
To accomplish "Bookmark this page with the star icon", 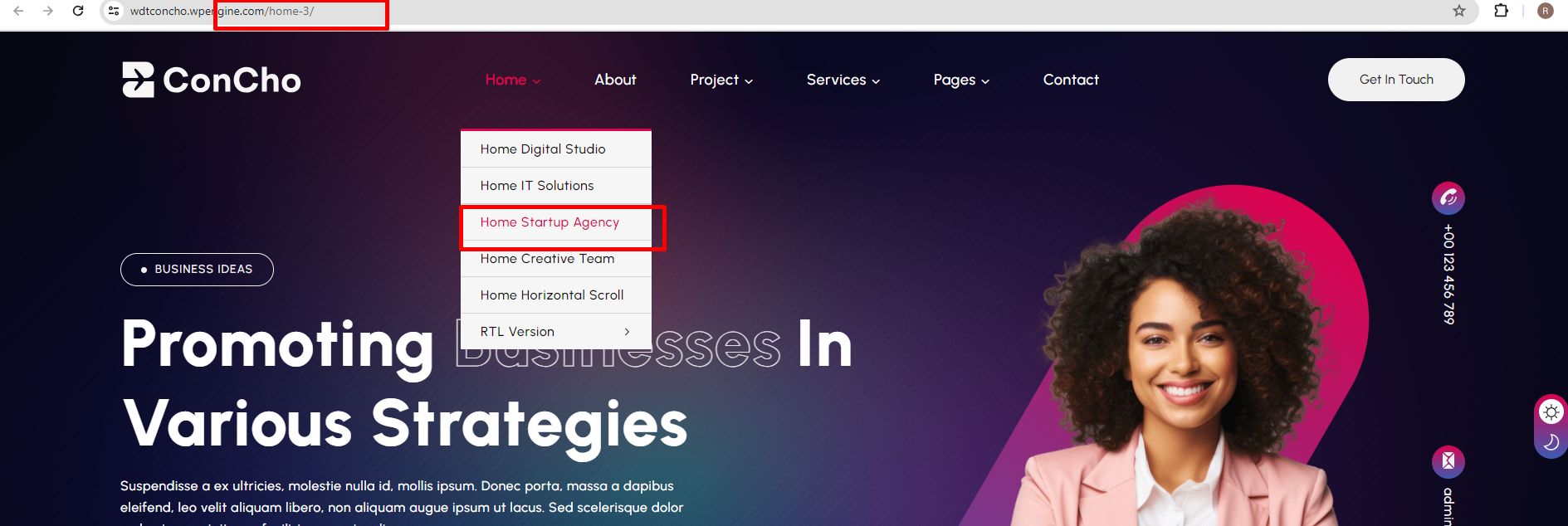I will coord(1459,11).
